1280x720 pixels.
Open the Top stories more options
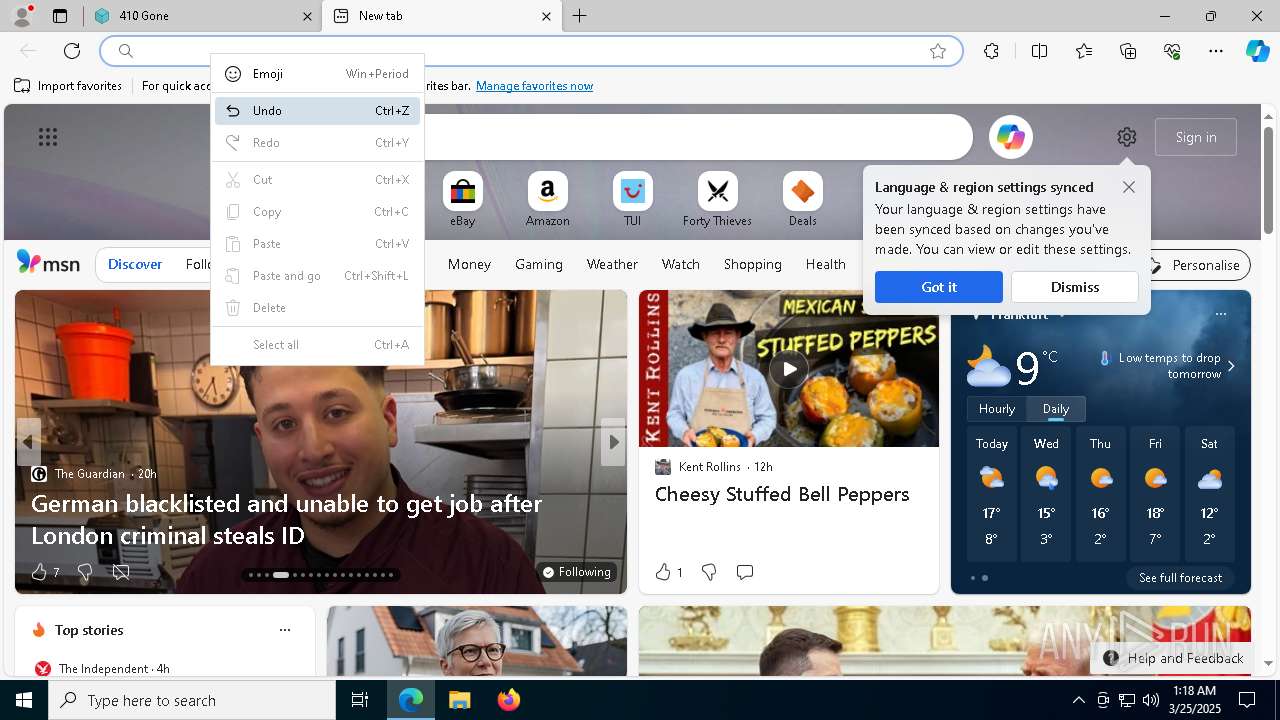pos(285,630)
